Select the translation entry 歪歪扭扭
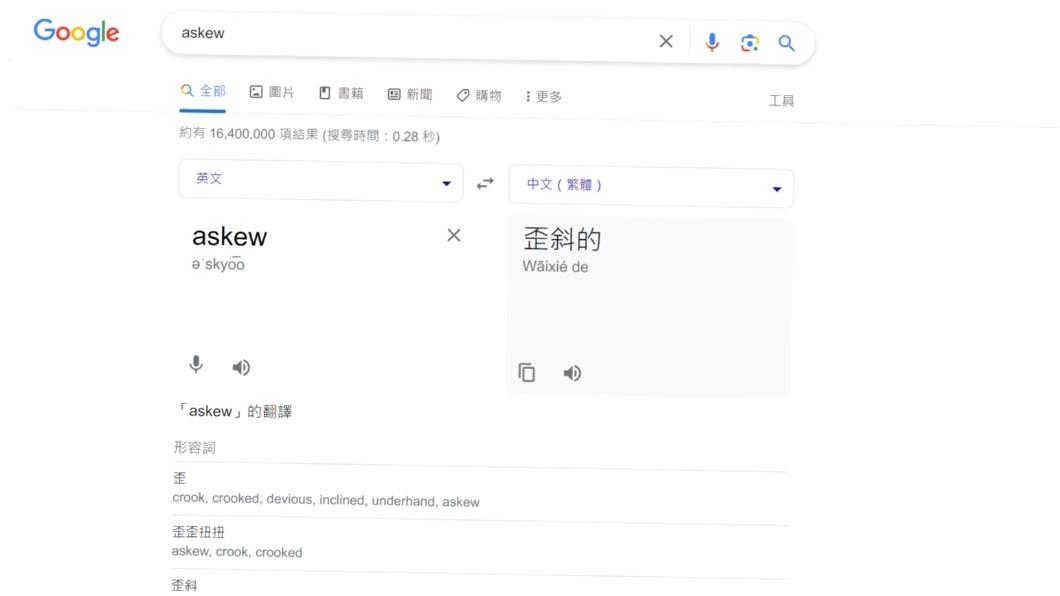This screenshot has height=596, width=1060. click(198, 532)
